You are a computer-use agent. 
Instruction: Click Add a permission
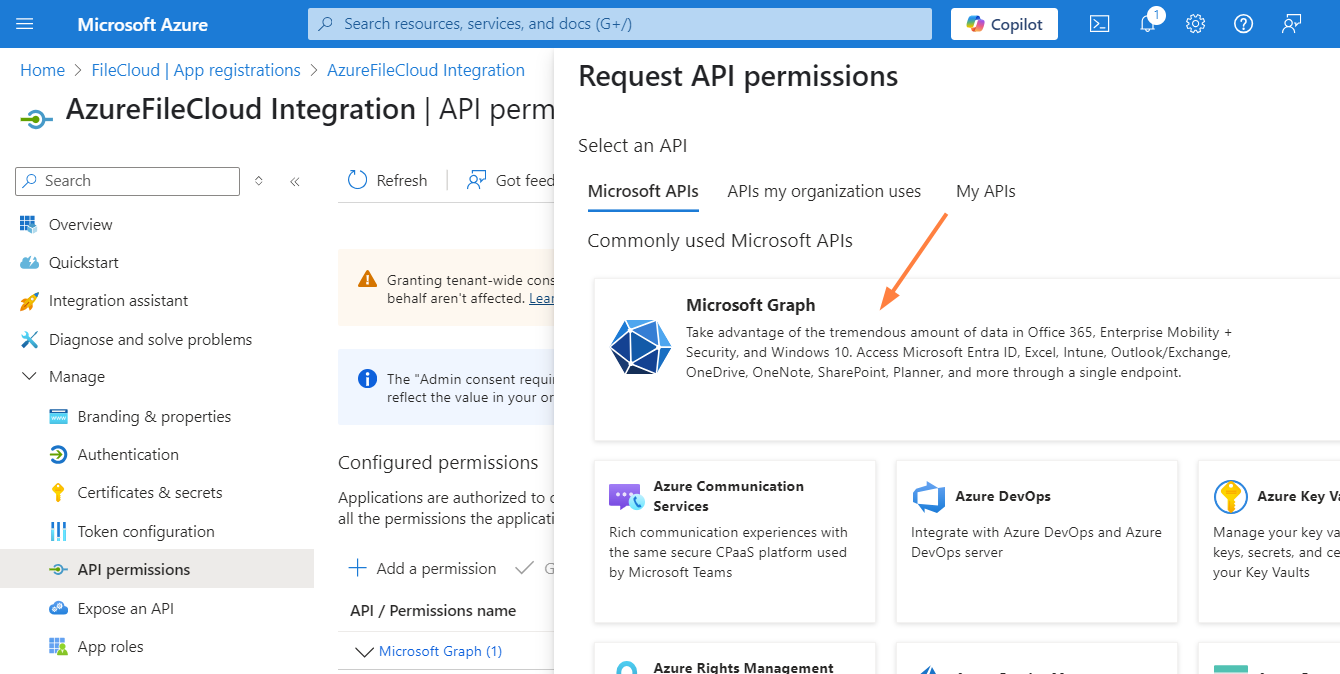click(x=422, y=569)
